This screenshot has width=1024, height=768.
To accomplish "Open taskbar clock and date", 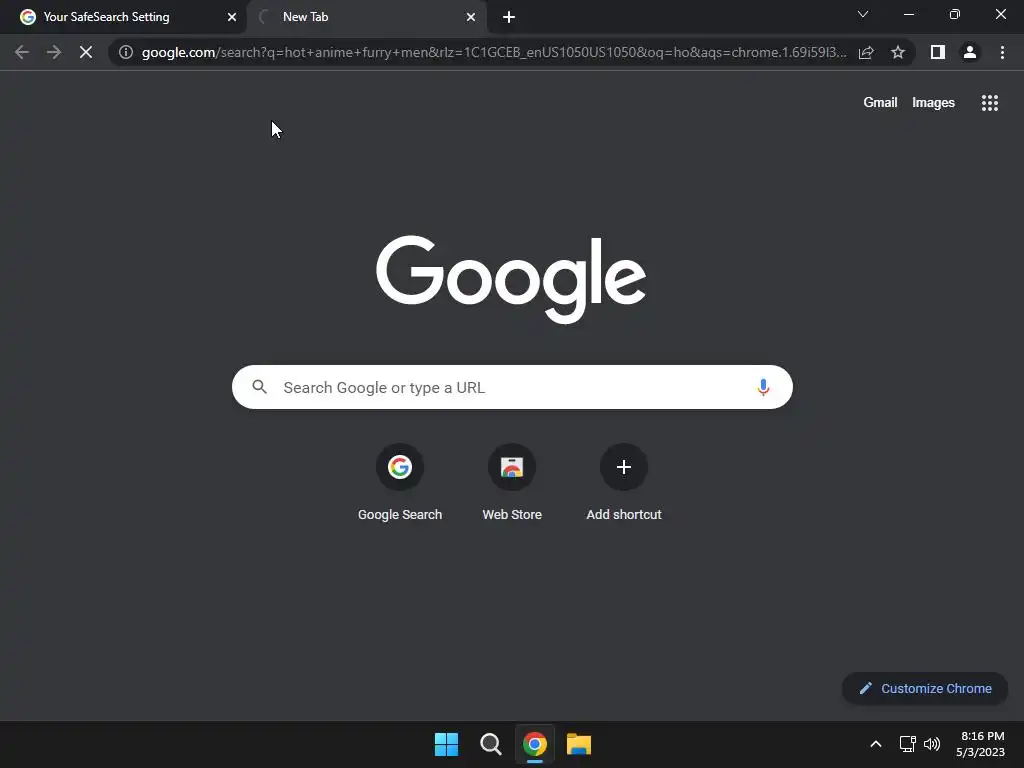I will (980, 744).
